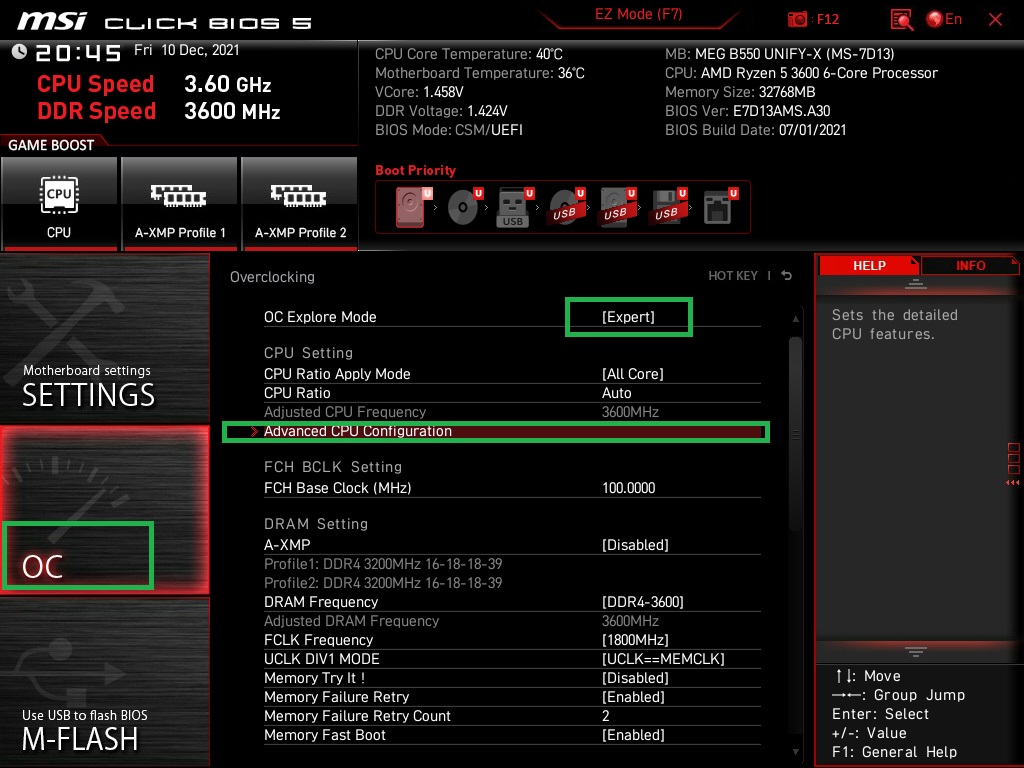Open FCLK Frequency [1800MHz] dropdown

point(635,640)
